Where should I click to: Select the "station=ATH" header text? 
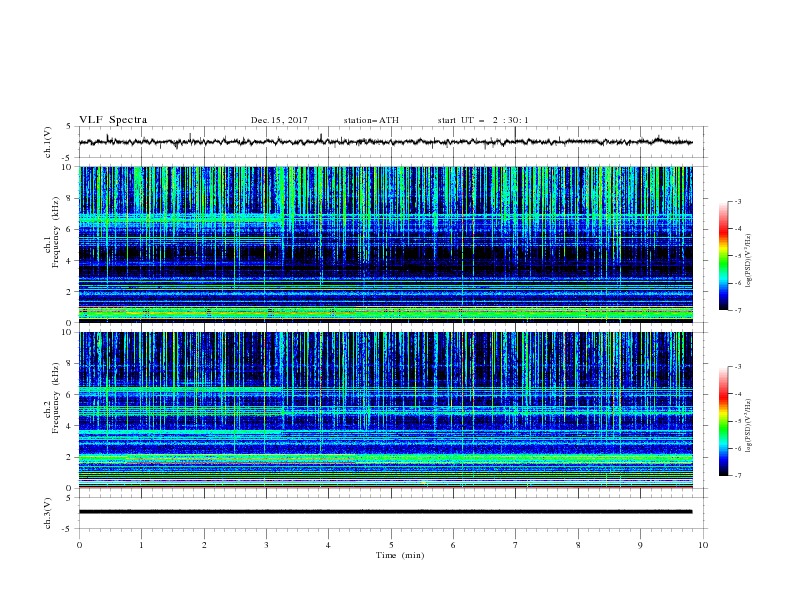(371, 120)
